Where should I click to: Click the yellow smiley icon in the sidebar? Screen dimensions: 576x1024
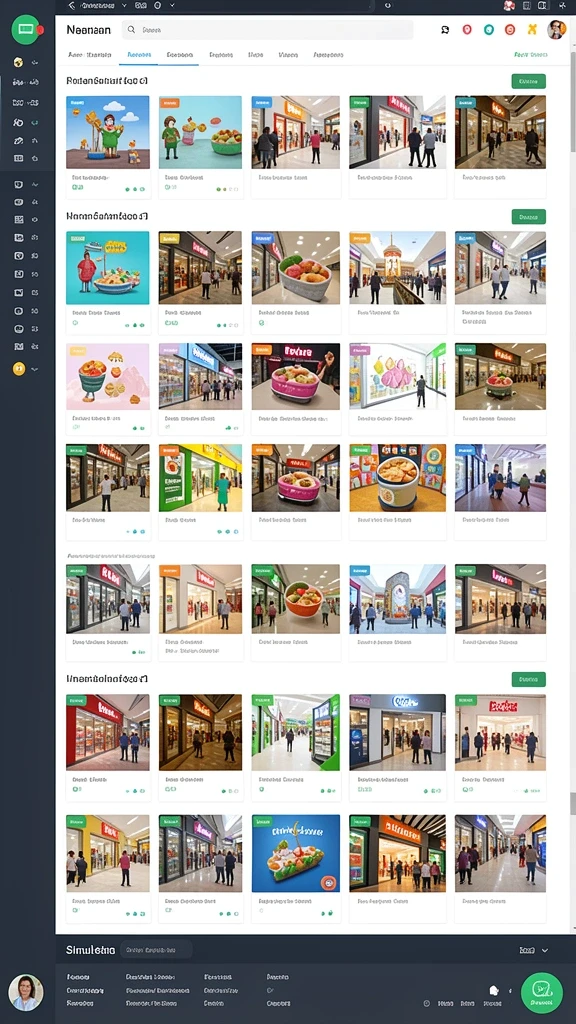tap(18, 369)
